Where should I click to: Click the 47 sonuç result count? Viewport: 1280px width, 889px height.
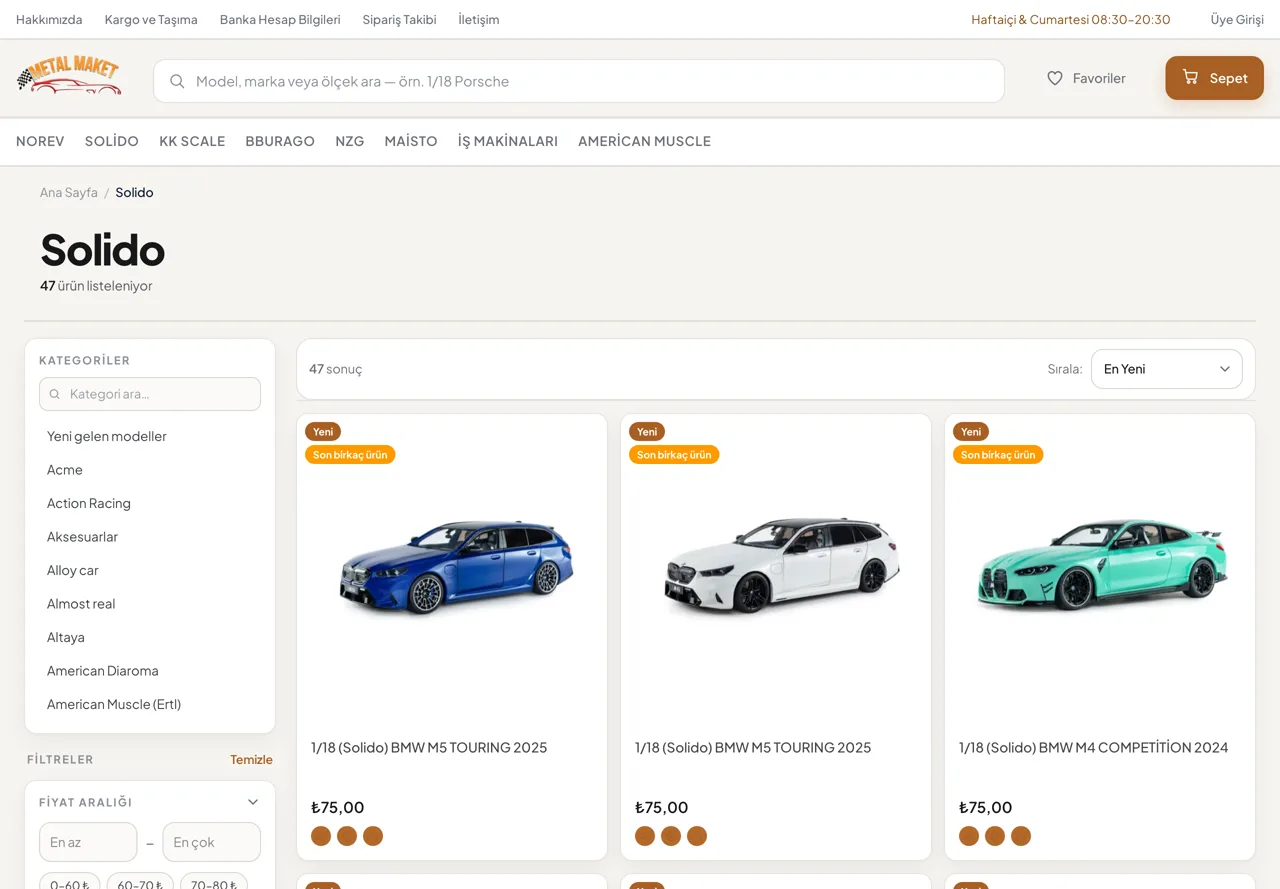coord(335,369)
